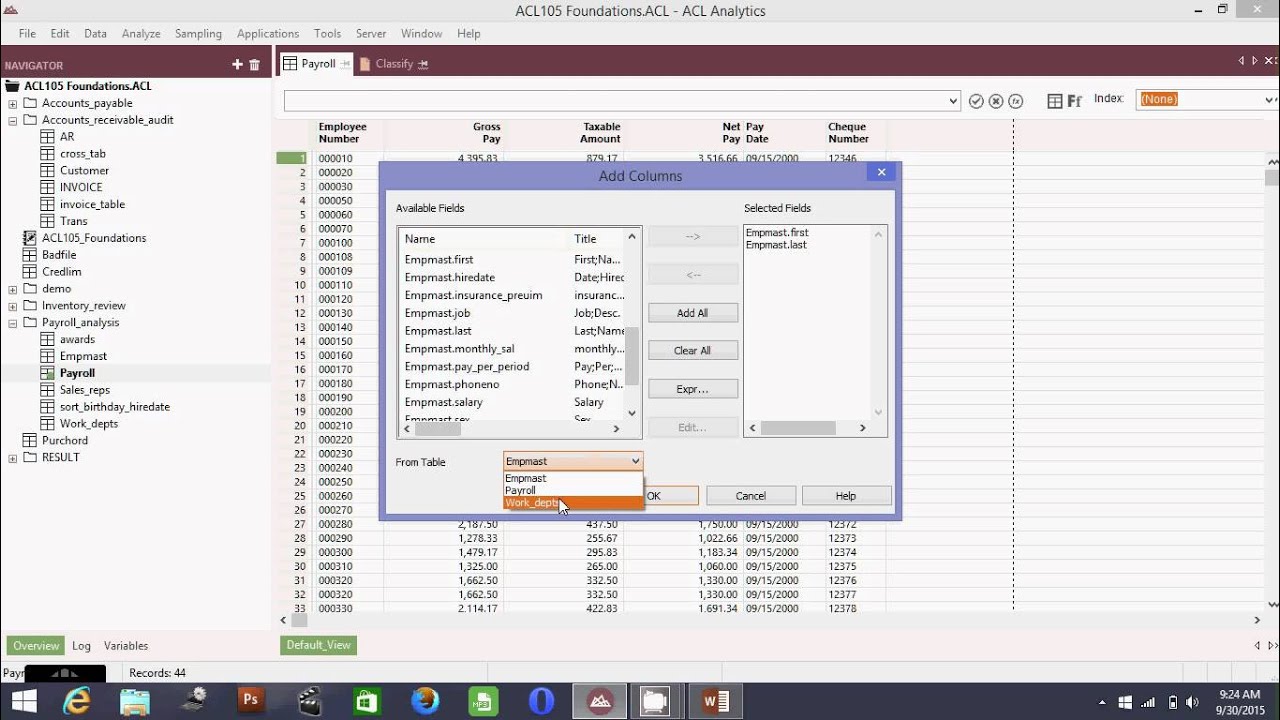Open the fx expression builder icon
1280x720 pixels.
(1015, 101)
